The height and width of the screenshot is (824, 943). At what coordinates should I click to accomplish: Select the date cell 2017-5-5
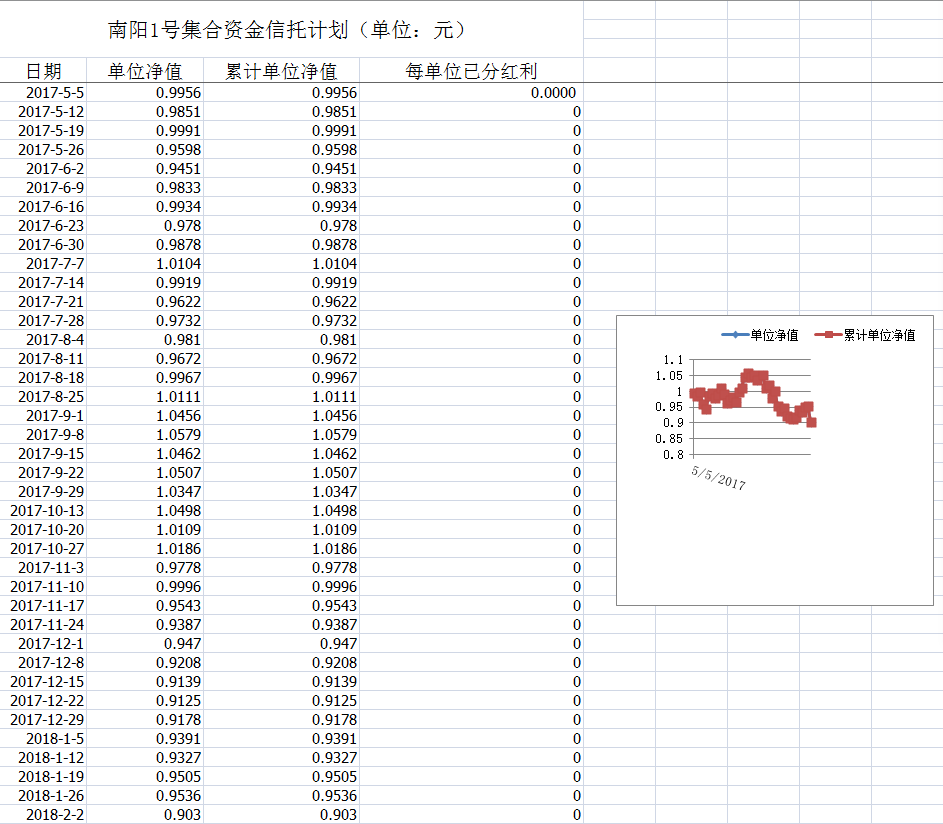click(55, 93)
